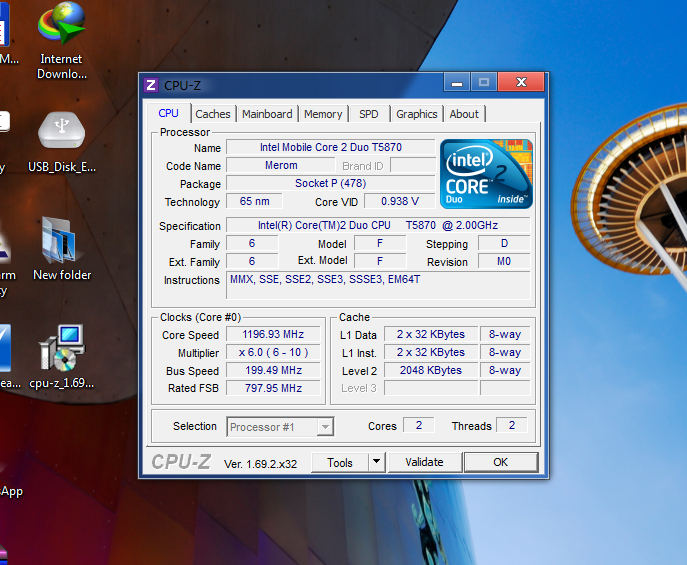
Task: Click the OK button
Action: 500,462
